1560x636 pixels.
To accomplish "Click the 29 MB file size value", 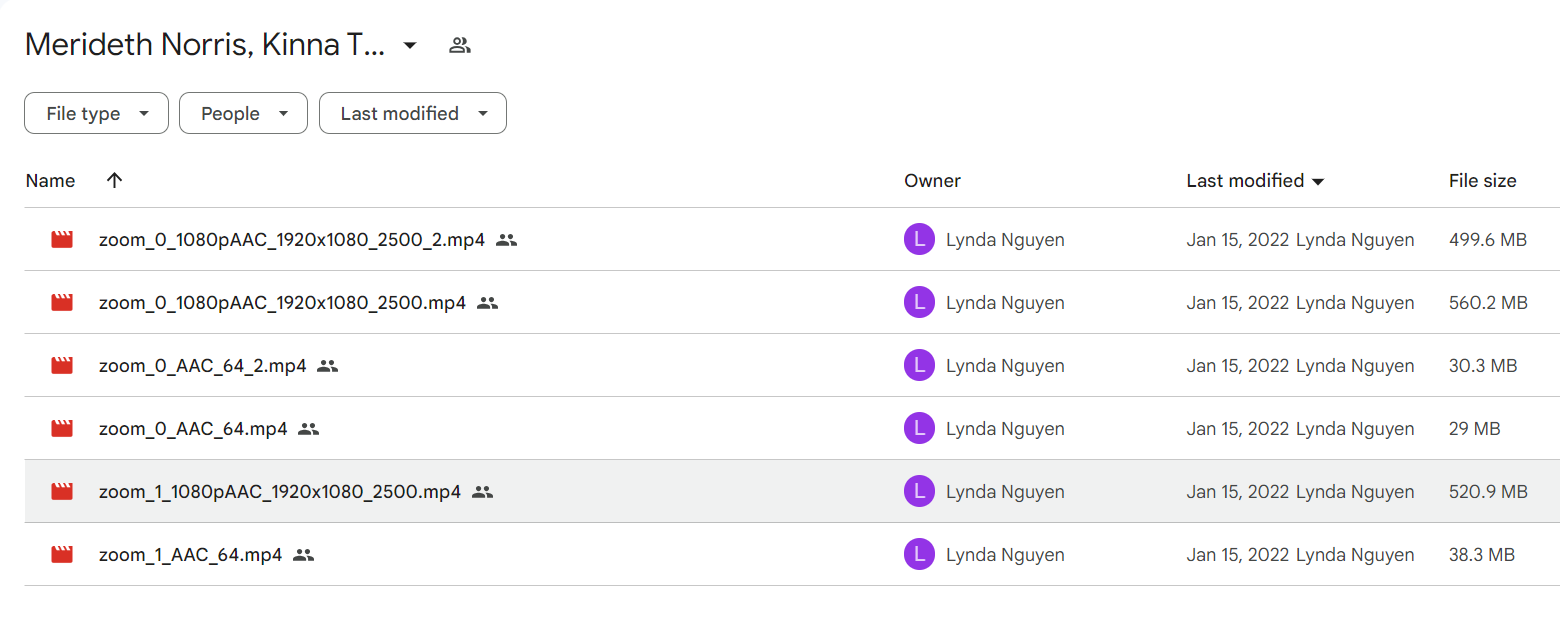I will pos(1474,429).
